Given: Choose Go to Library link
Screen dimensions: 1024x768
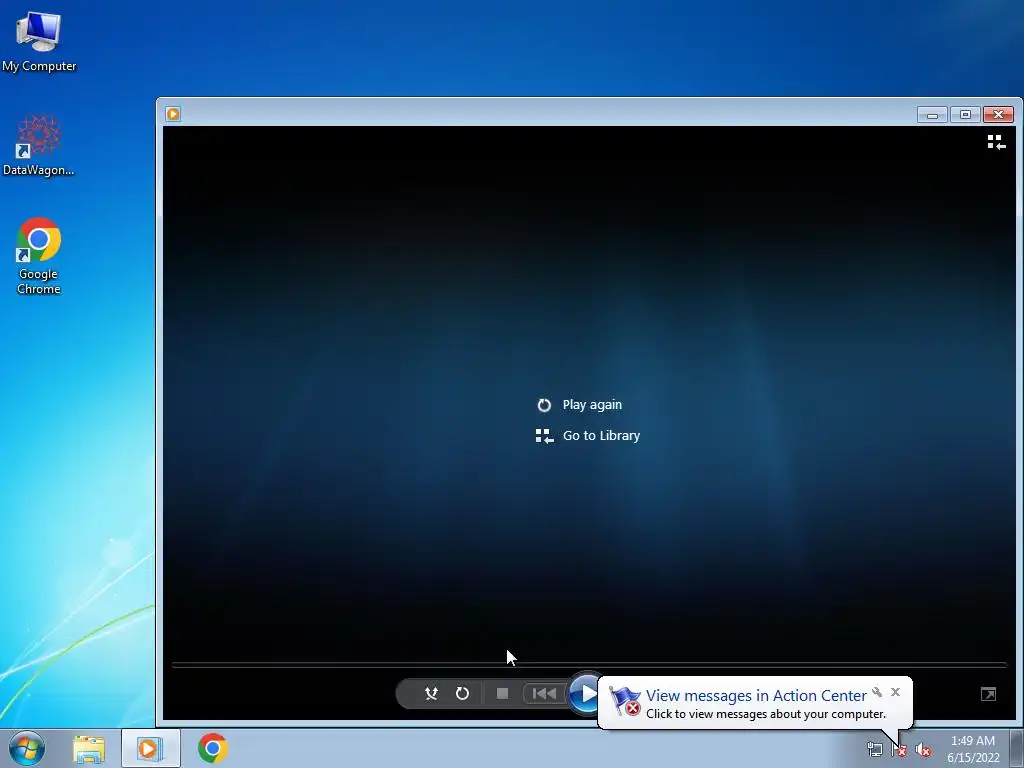Looking at the screenshot, I should (x=601, y=436).
